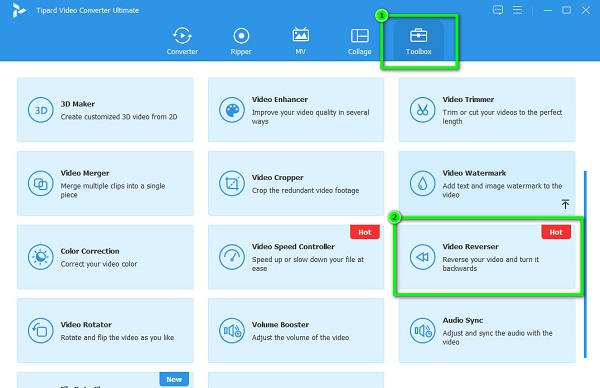Click the Video Enhancer palette icon

[232, 110]
